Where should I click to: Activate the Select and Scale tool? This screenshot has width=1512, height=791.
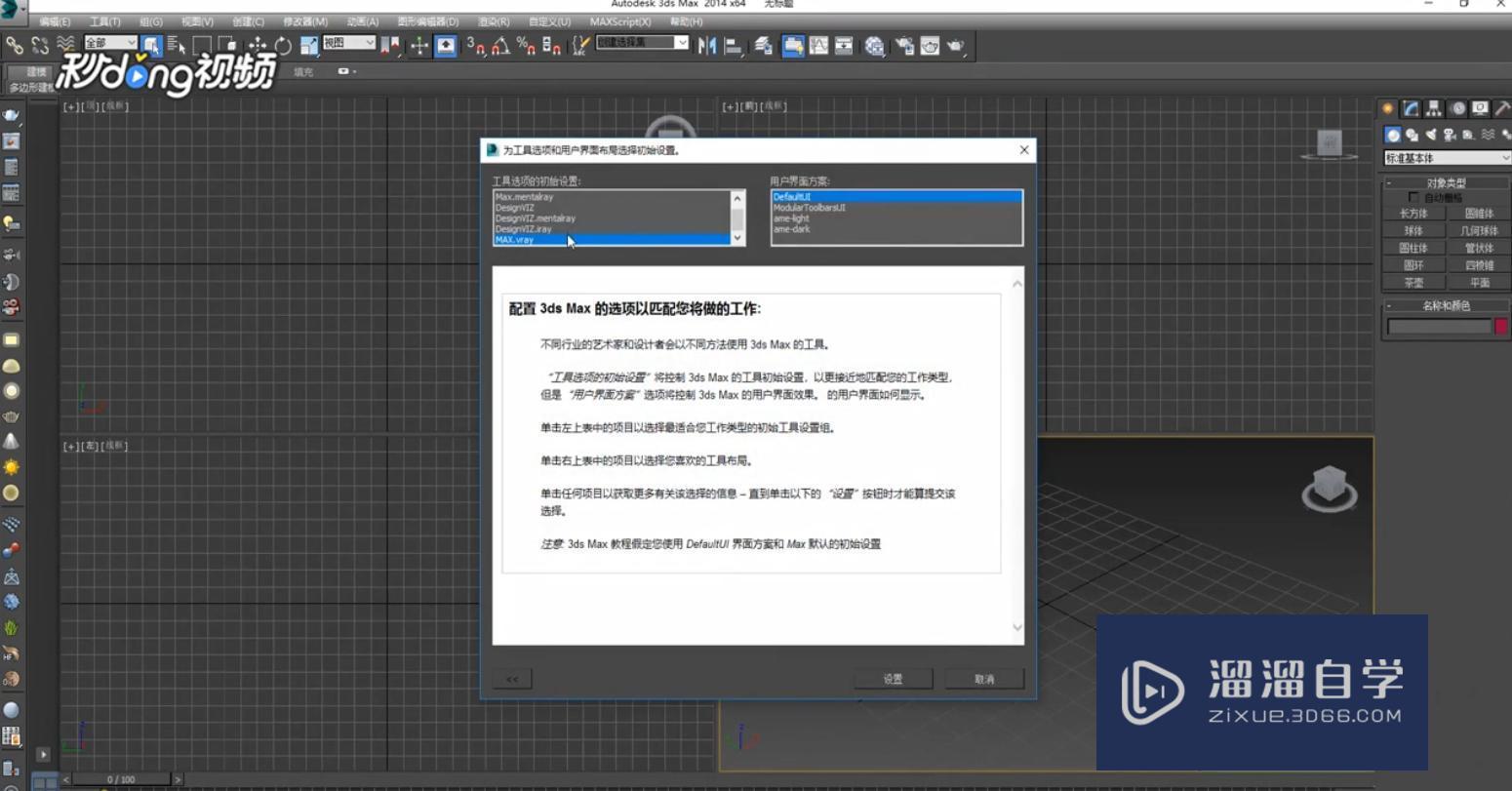[309, 45]
